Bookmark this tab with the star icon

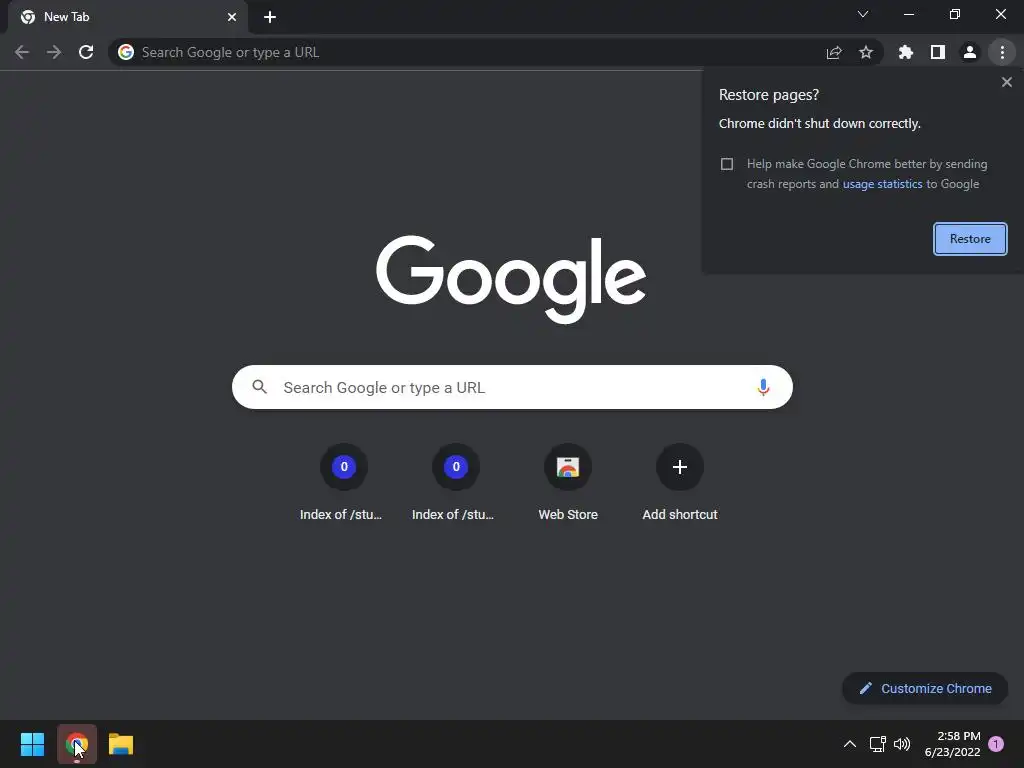[866, 52]
